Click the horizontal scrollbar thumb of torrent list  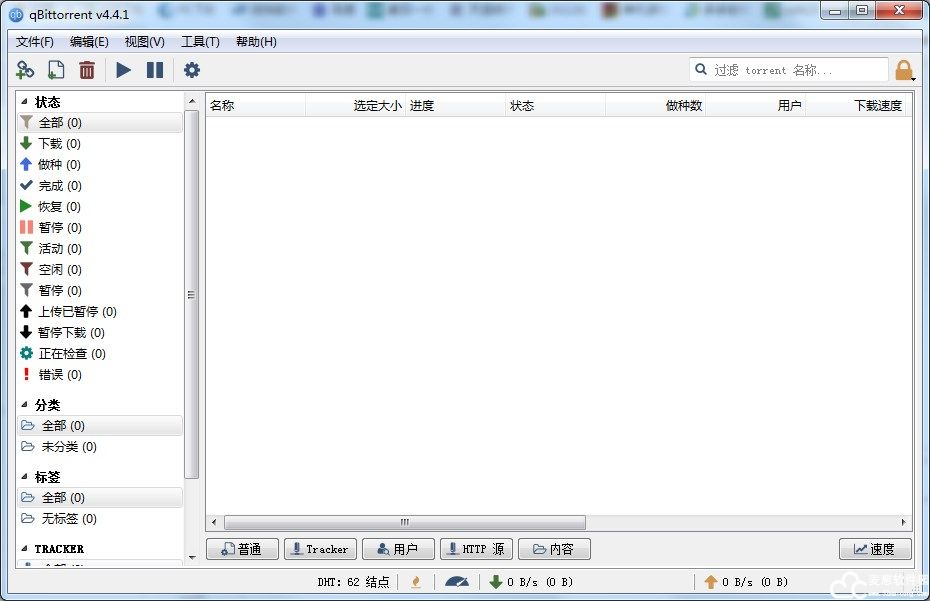tap(405, 522)
